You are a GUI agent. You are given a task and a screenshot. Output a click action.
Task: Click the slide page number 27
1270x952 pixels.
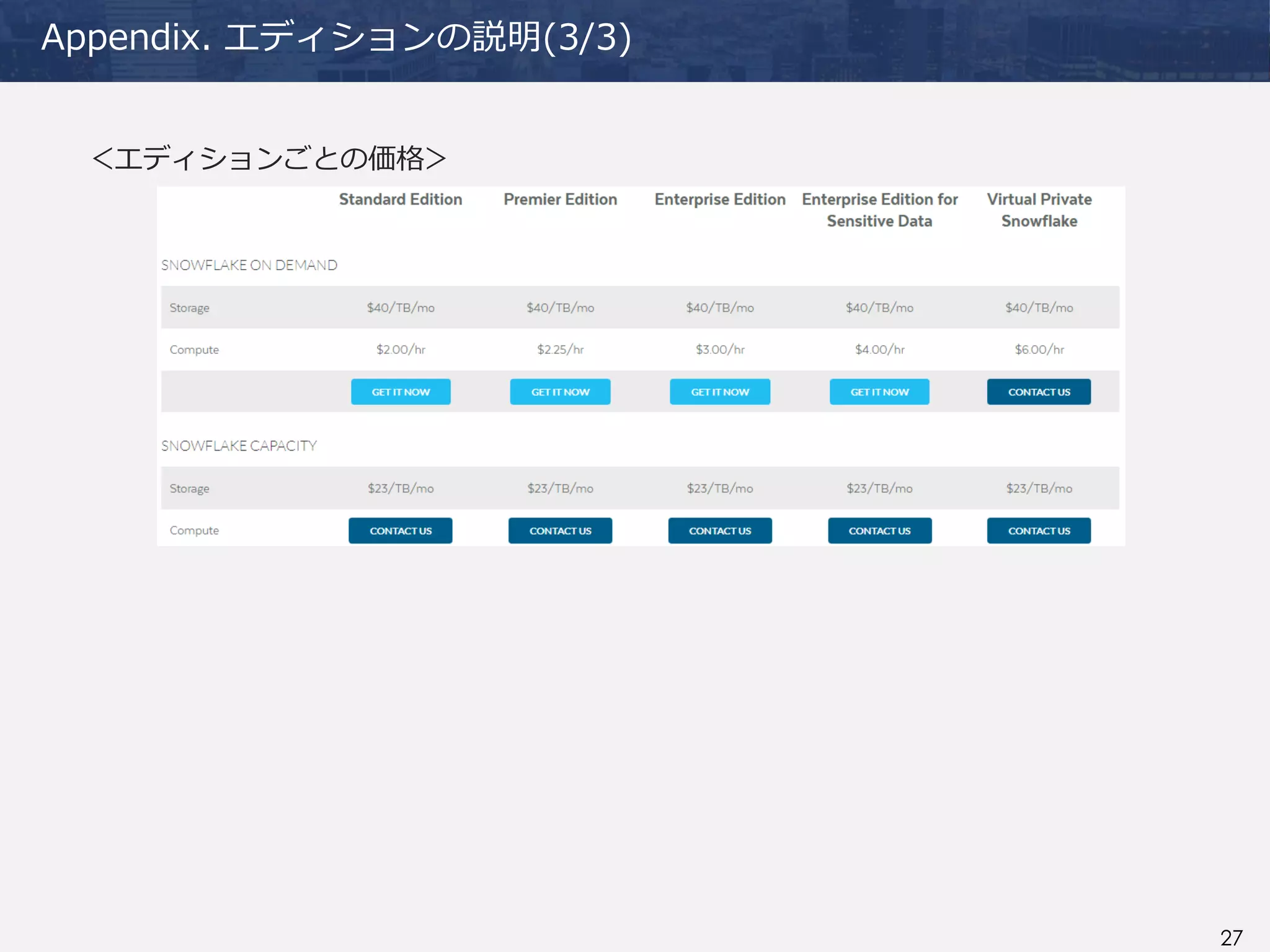(1232, 937)
